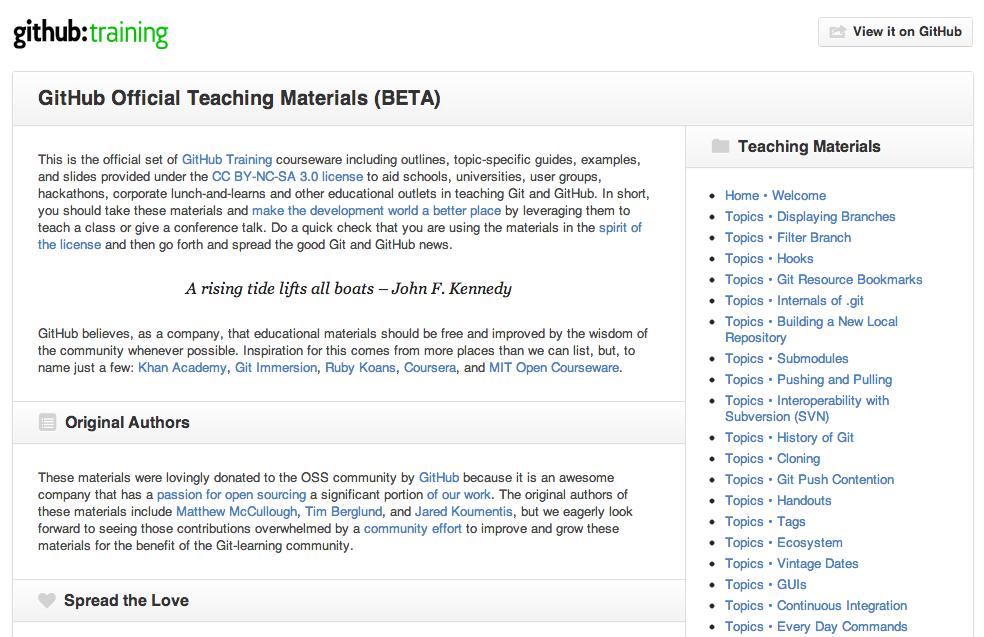Click the "Original Authors" section heading
The height and width of the screenshot is (637, 984).
127,422
